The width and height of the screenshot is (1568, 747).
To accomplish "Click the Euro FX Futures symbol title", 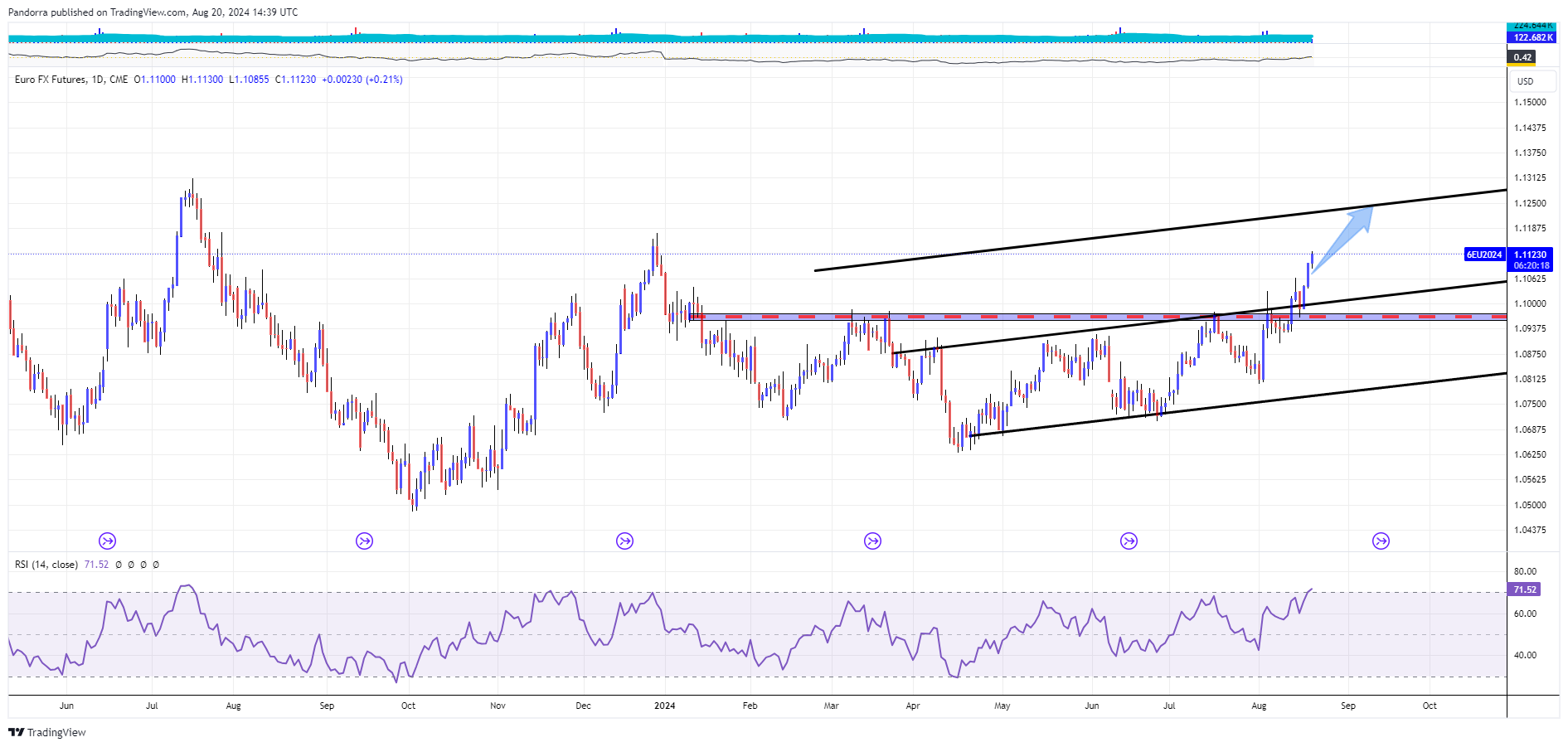I will click(51, 80).
